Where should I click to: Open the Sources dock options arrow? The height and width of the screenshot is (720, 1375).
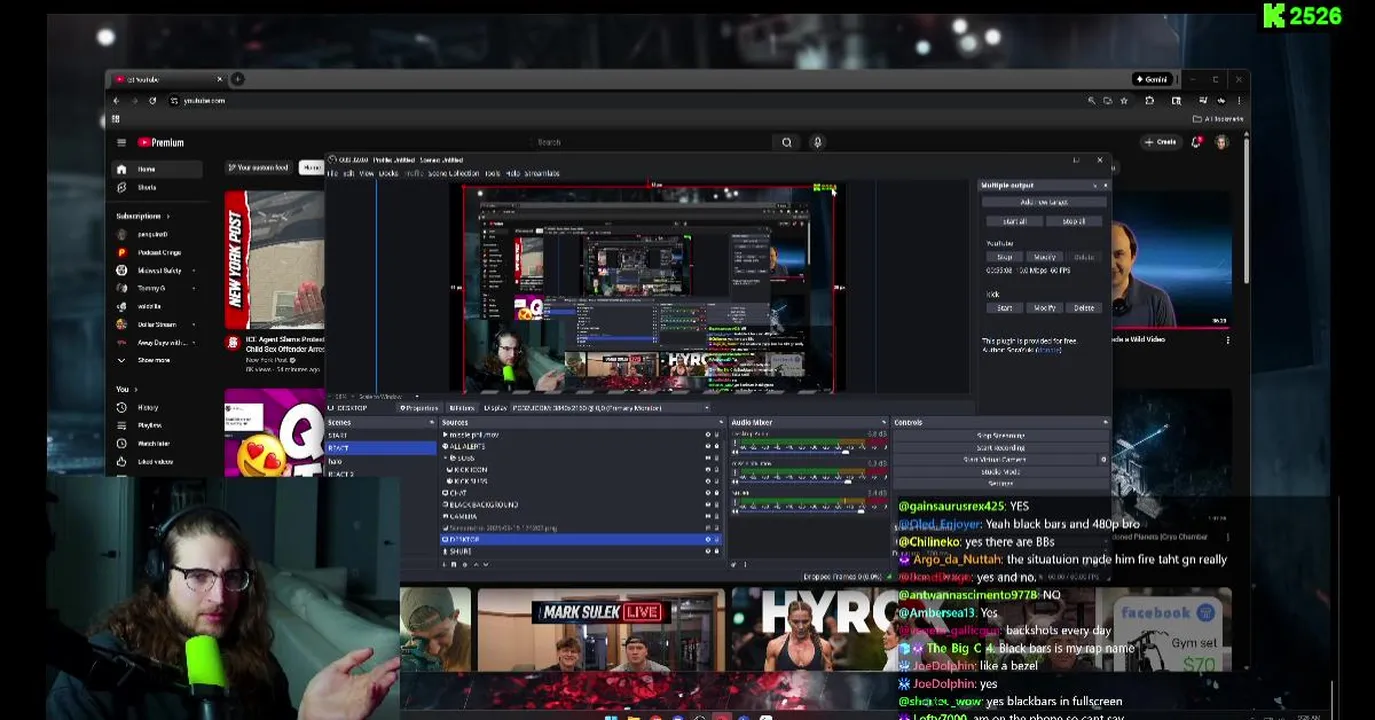coord(719,423)
